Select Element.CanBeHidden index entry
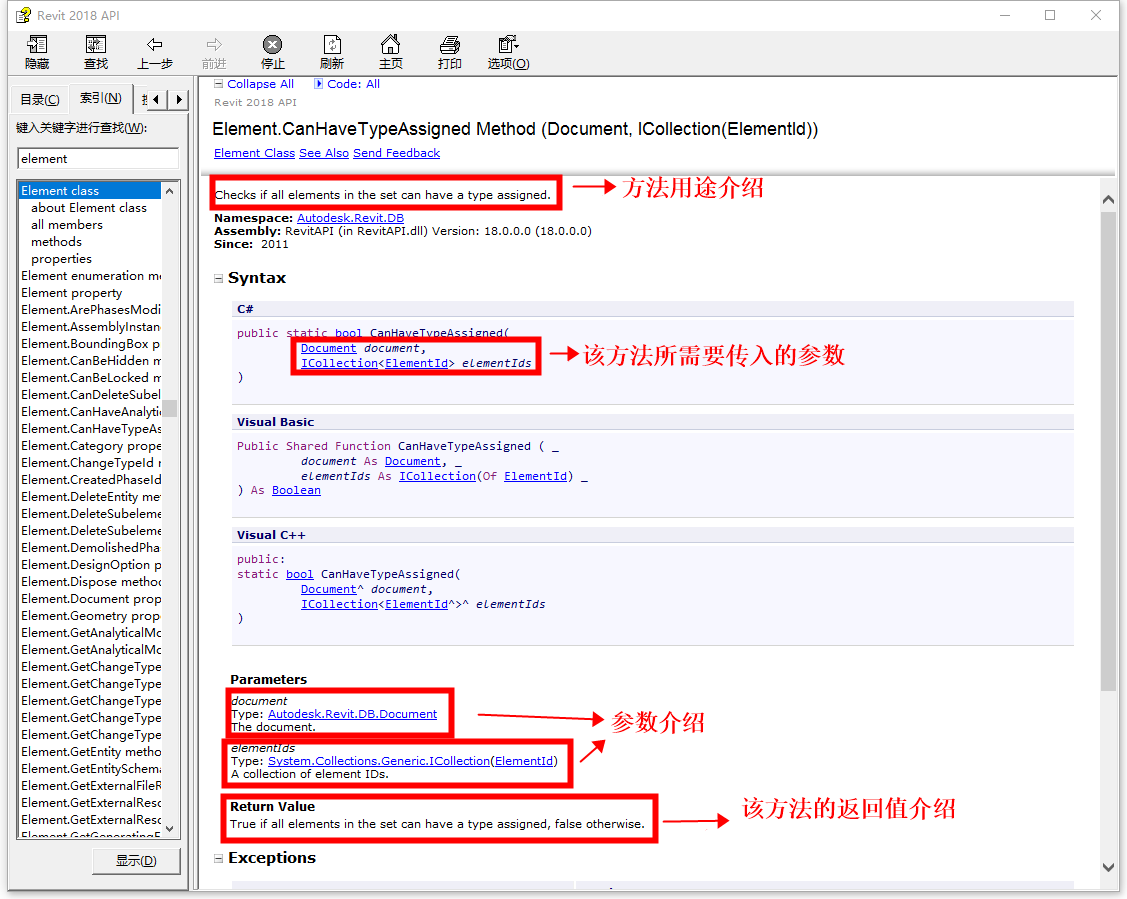The width and height of the screenshot is (1127, 899). click(x=89, y=361)
